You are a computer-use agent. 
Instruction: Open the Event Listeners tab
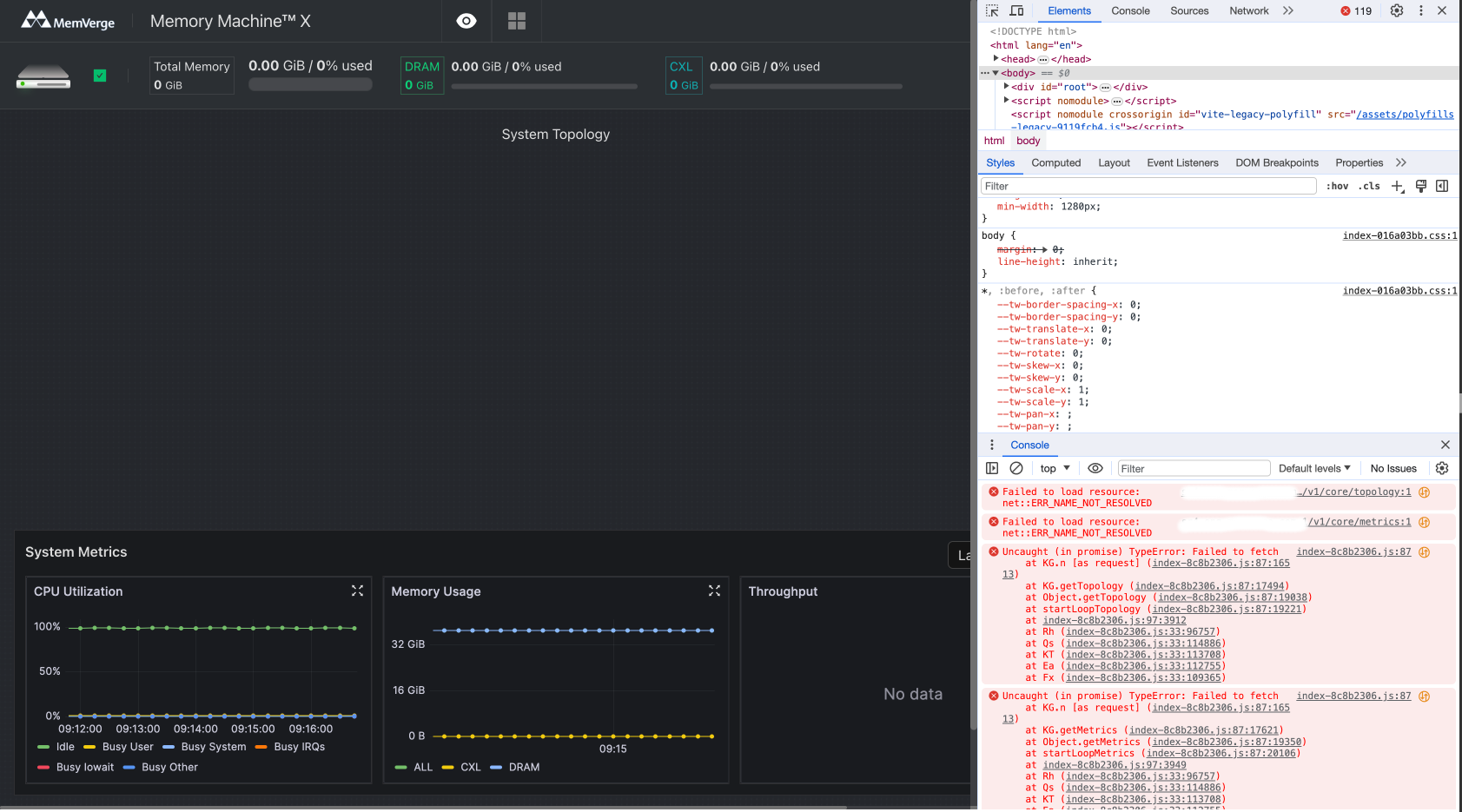1182,162
